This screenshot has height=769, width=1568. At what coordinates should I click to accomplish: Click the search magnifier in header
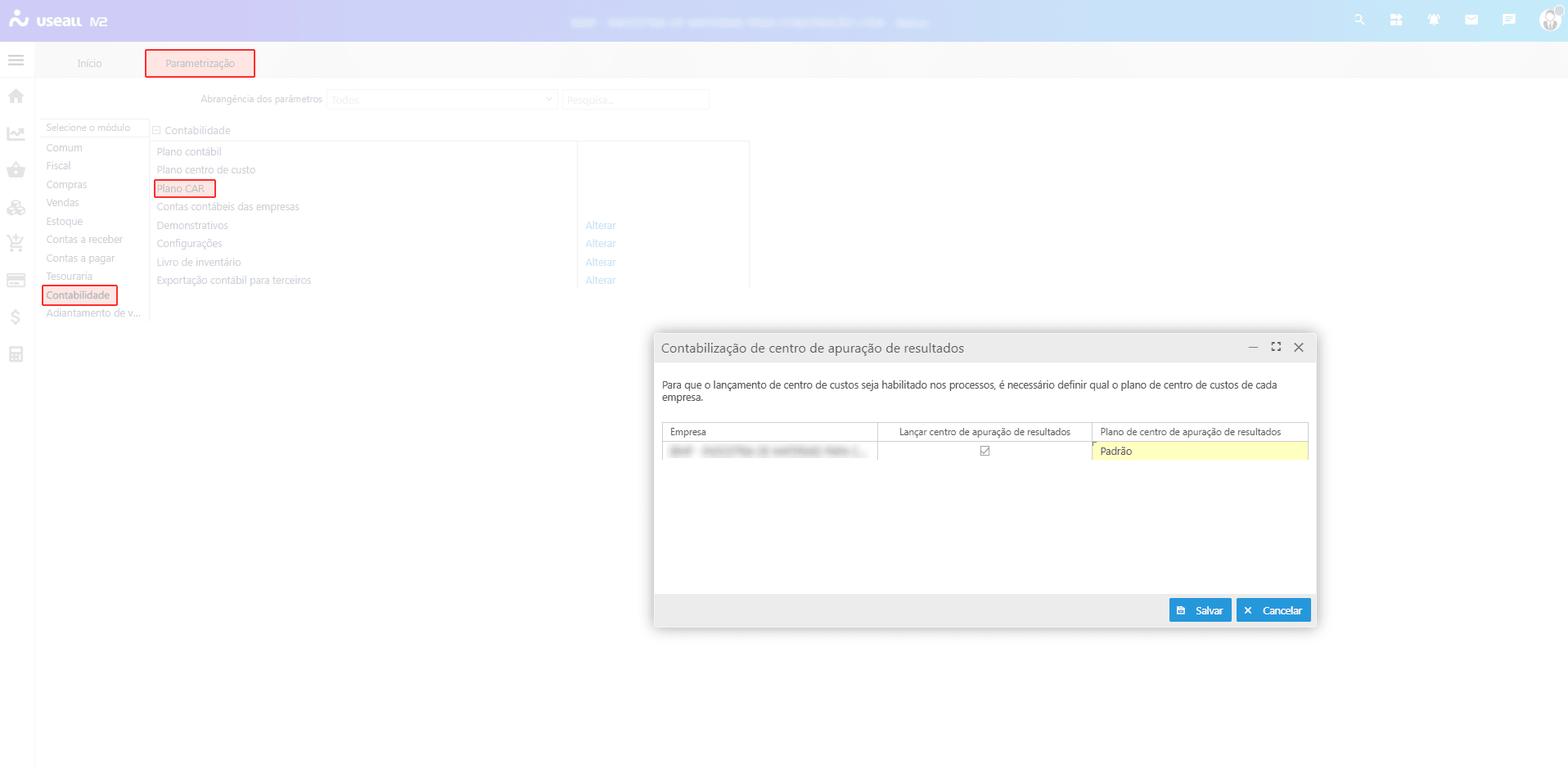(1359, 20)
